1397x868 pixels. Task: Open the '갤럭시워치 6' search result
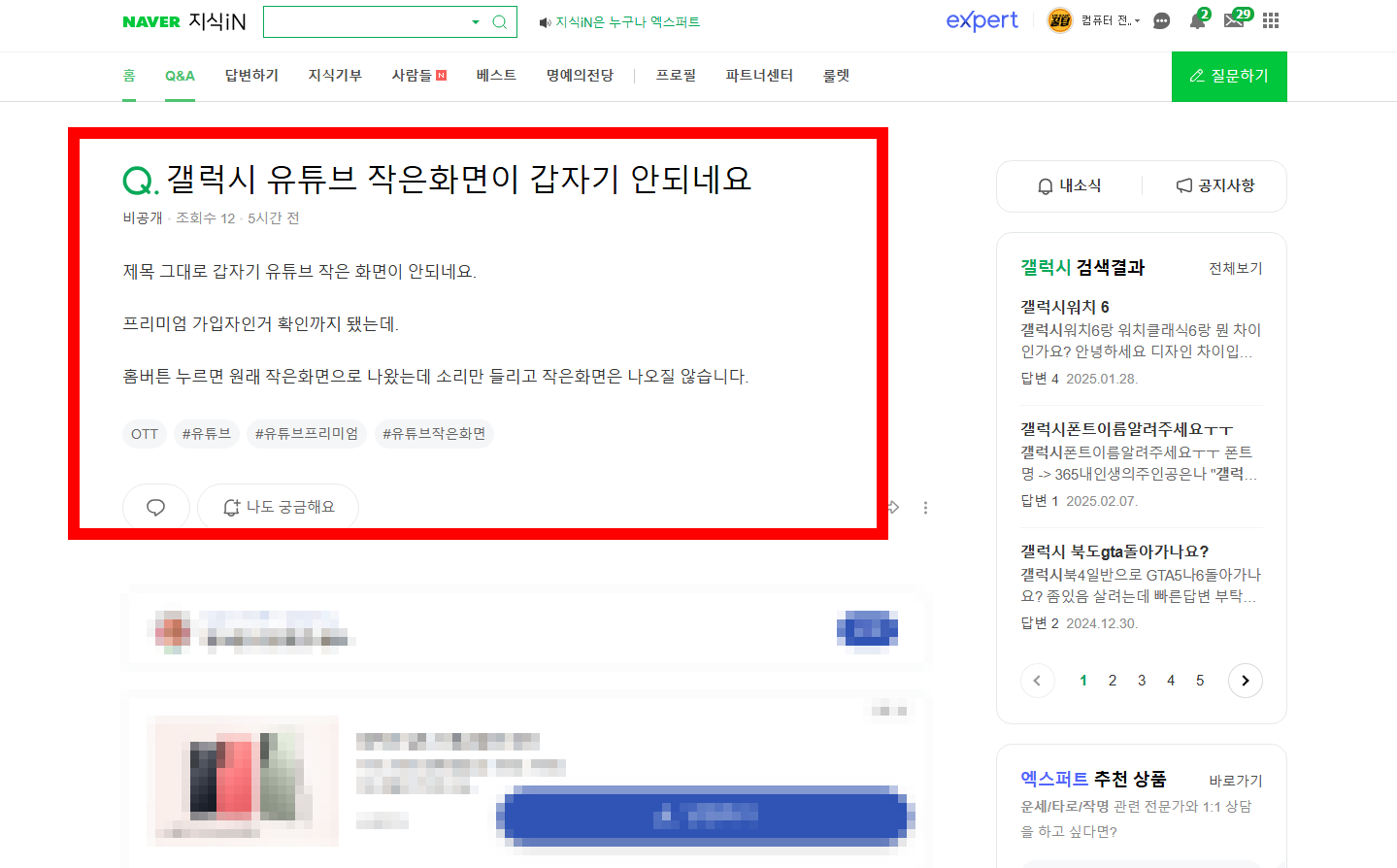(x=1065, y=307)
